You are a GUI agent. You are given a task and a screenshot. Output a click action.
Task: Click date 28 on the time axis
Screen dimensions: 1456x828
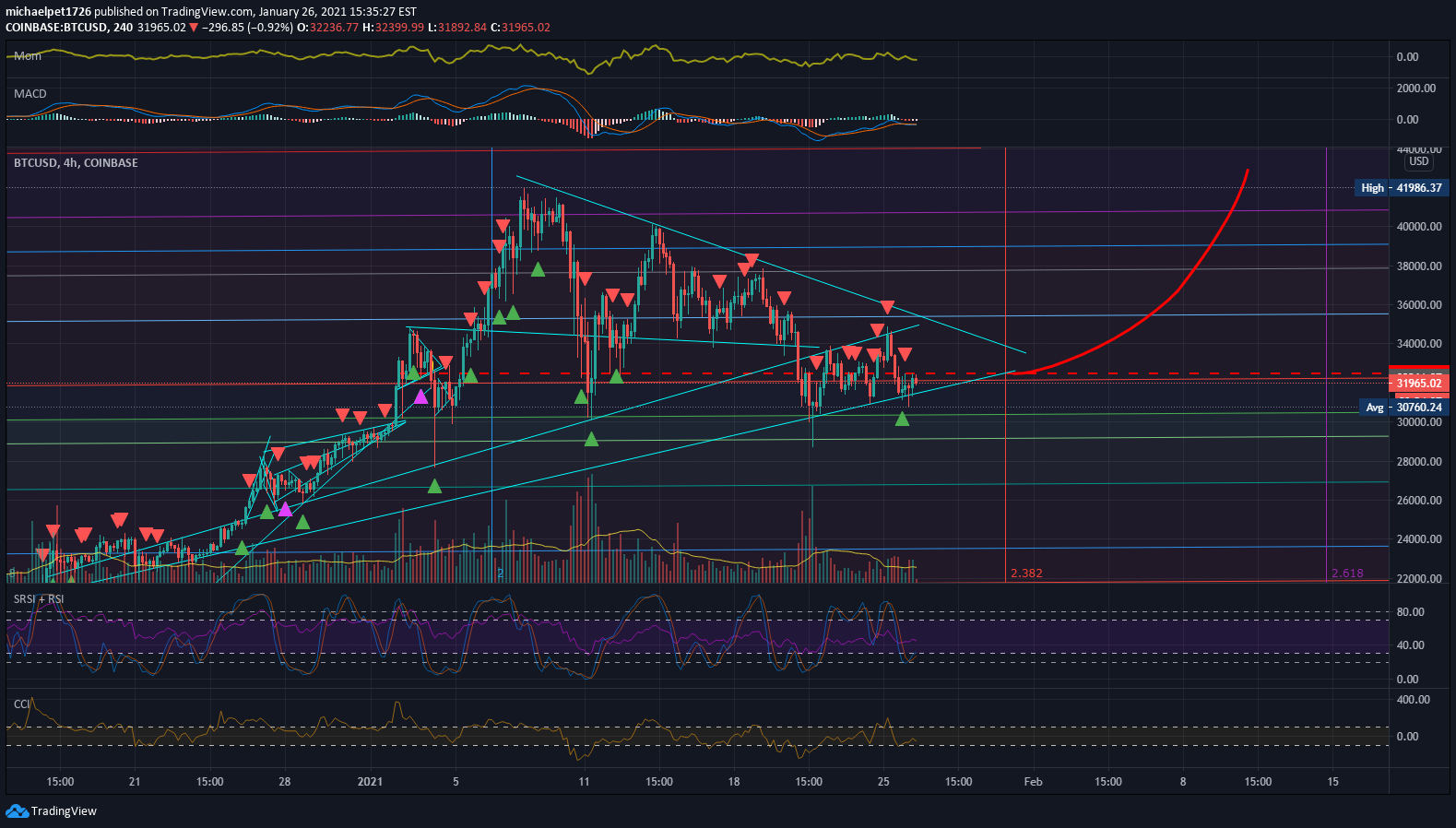tap(284, 782)
